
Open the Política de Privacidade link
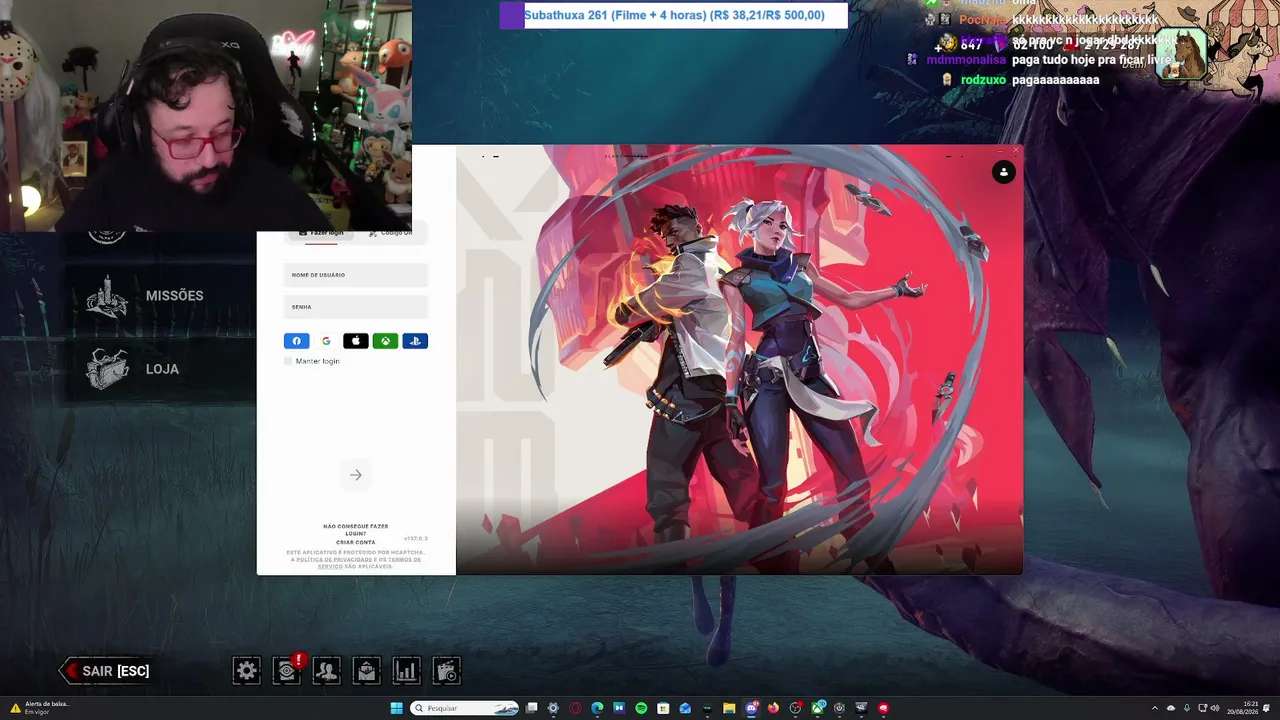[x=335, y=559]
